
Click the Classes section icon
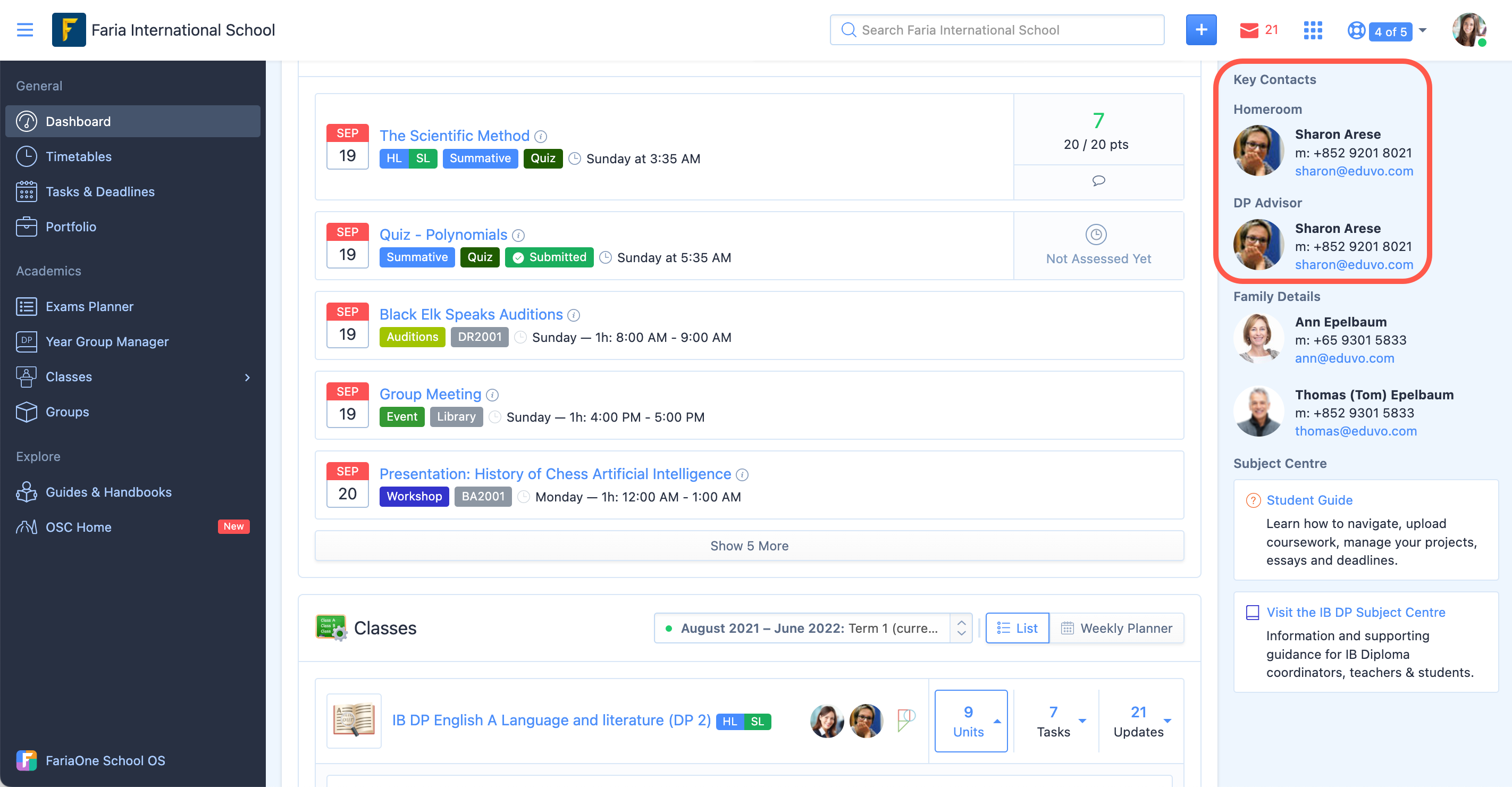pos(332,627)
